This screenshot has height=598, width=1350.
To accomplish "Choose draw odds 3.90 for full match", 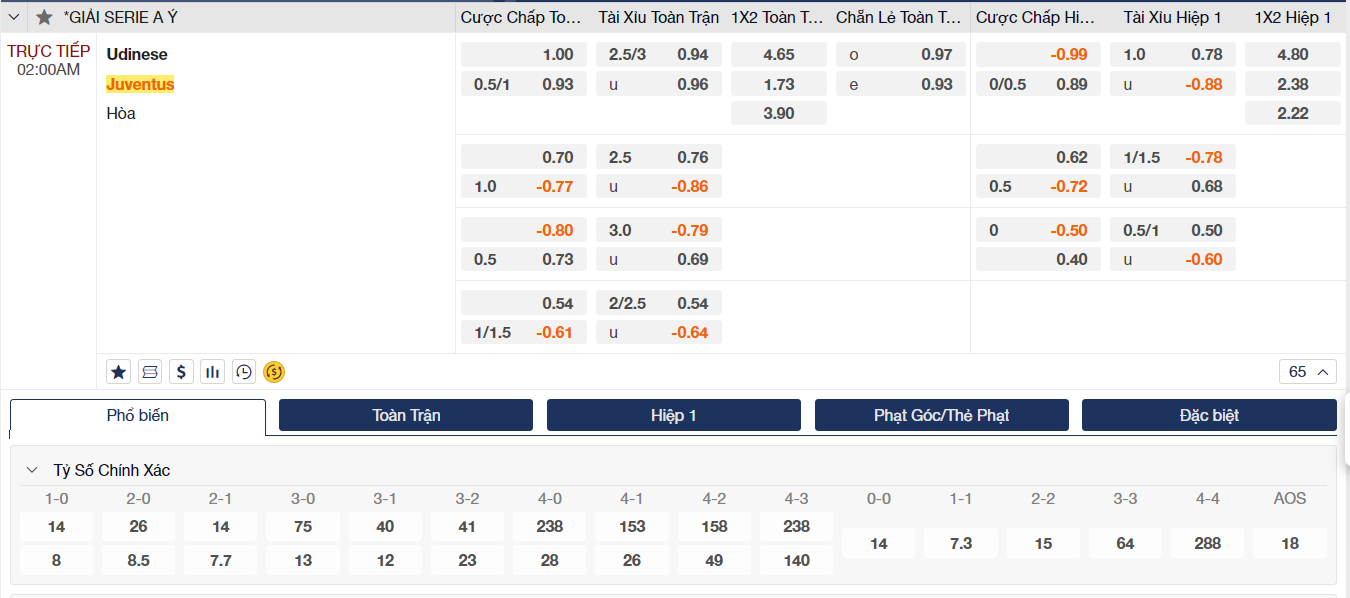I will [x=778, y=113].
